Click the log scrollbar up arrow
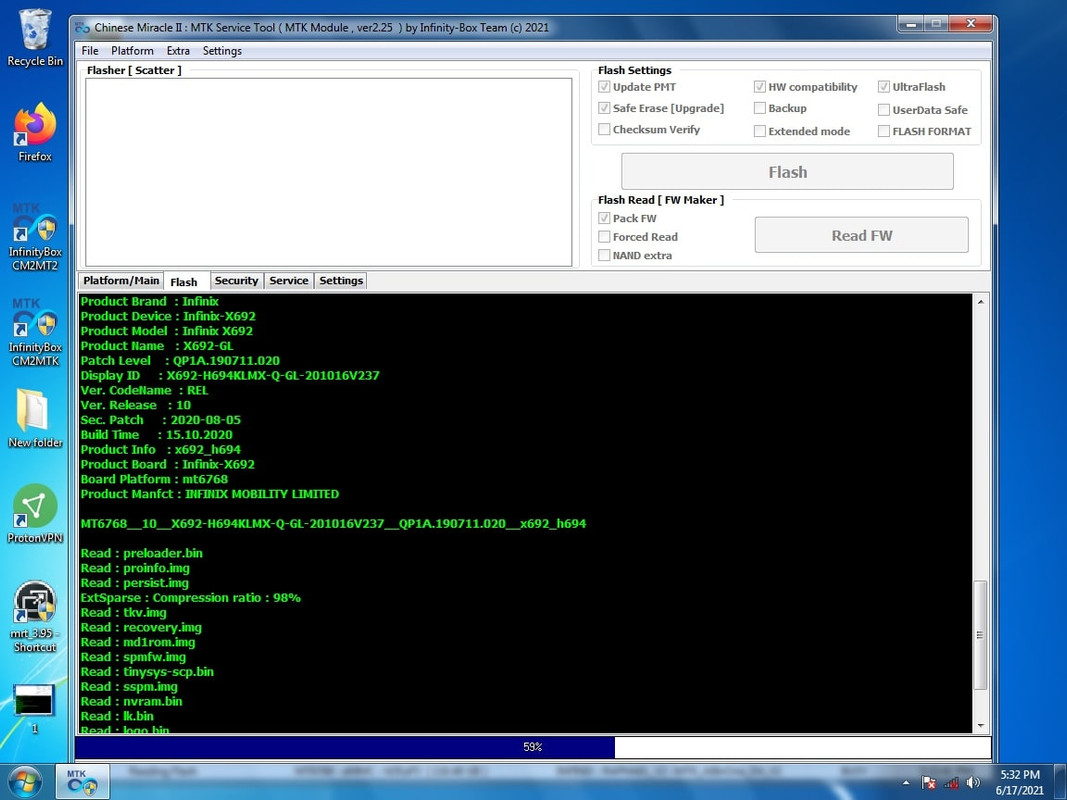The height and width of the screenshot is (800, 1067). point(981,301)
